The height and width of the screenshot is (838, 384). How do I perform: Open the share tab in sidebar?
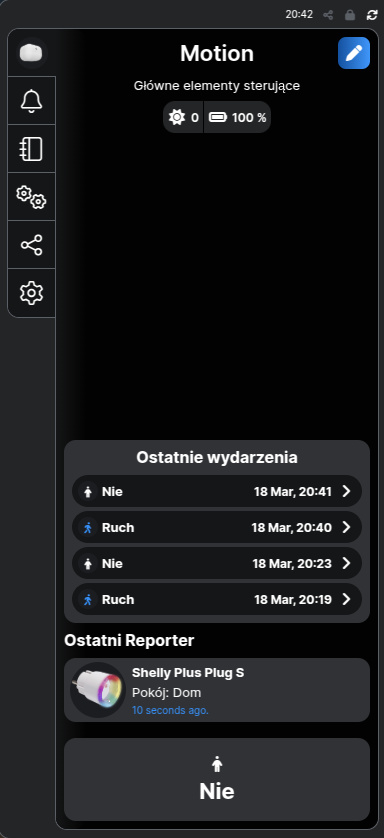(x=32, y=245)
